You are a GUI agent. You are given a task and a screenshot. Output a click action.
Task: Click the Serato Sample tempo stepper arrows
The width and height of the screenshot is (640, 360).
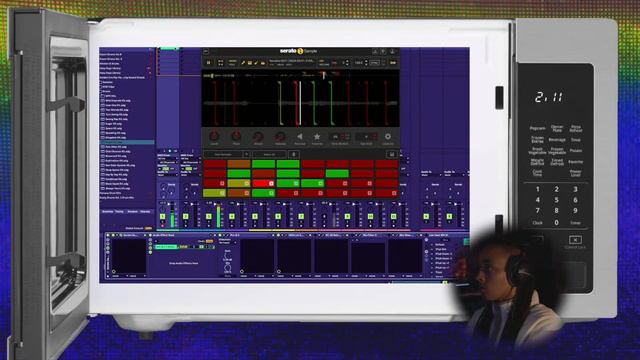366,63
